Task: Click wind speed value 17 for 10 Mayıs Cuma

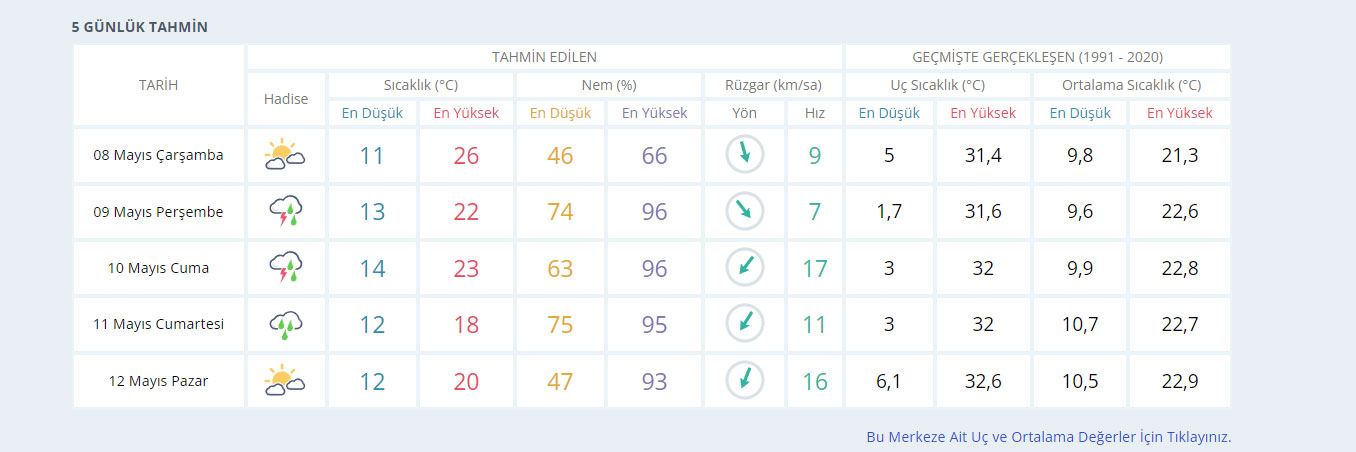Action: (814, 268)
